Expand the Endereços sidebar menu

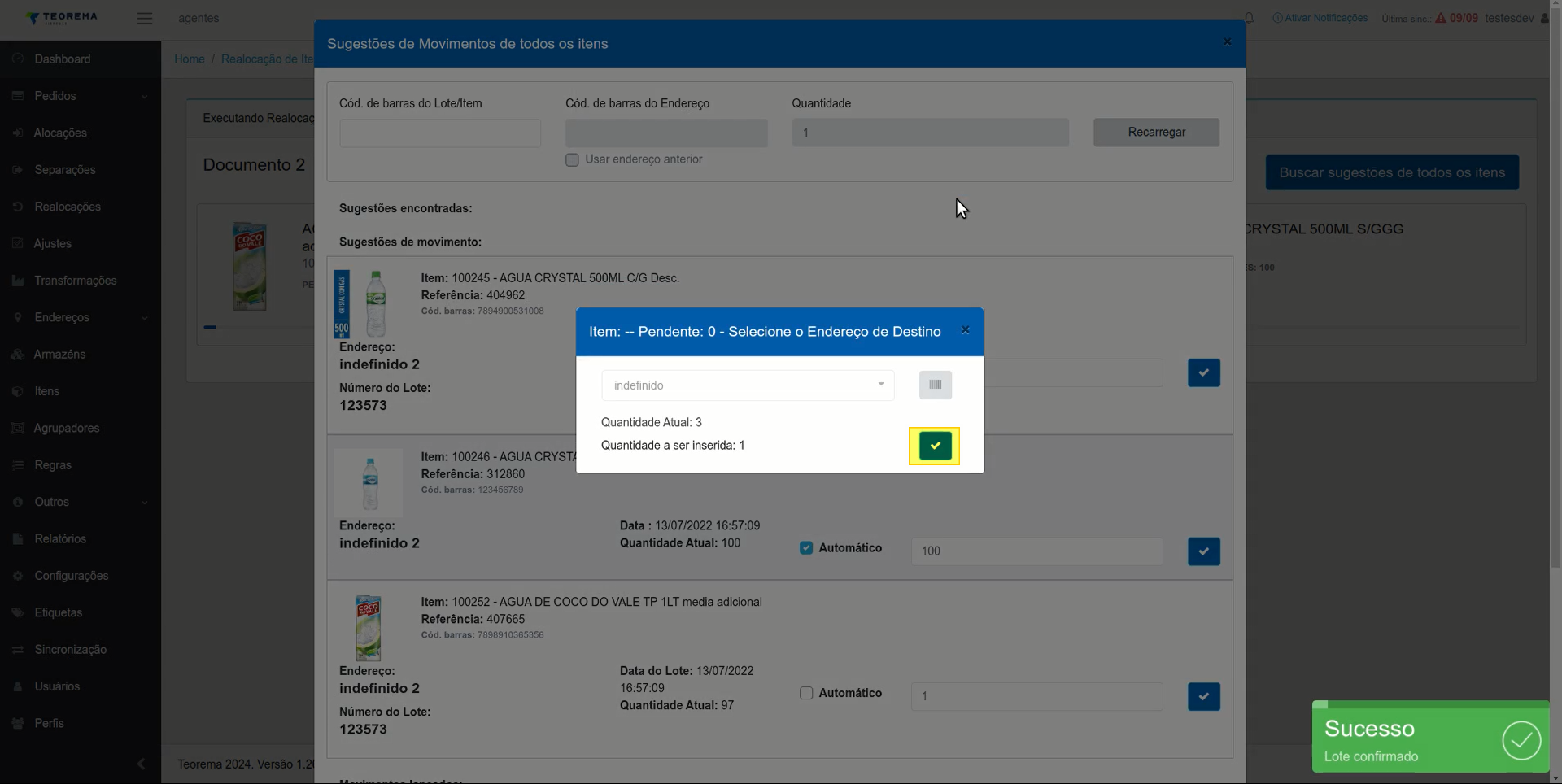81,317
